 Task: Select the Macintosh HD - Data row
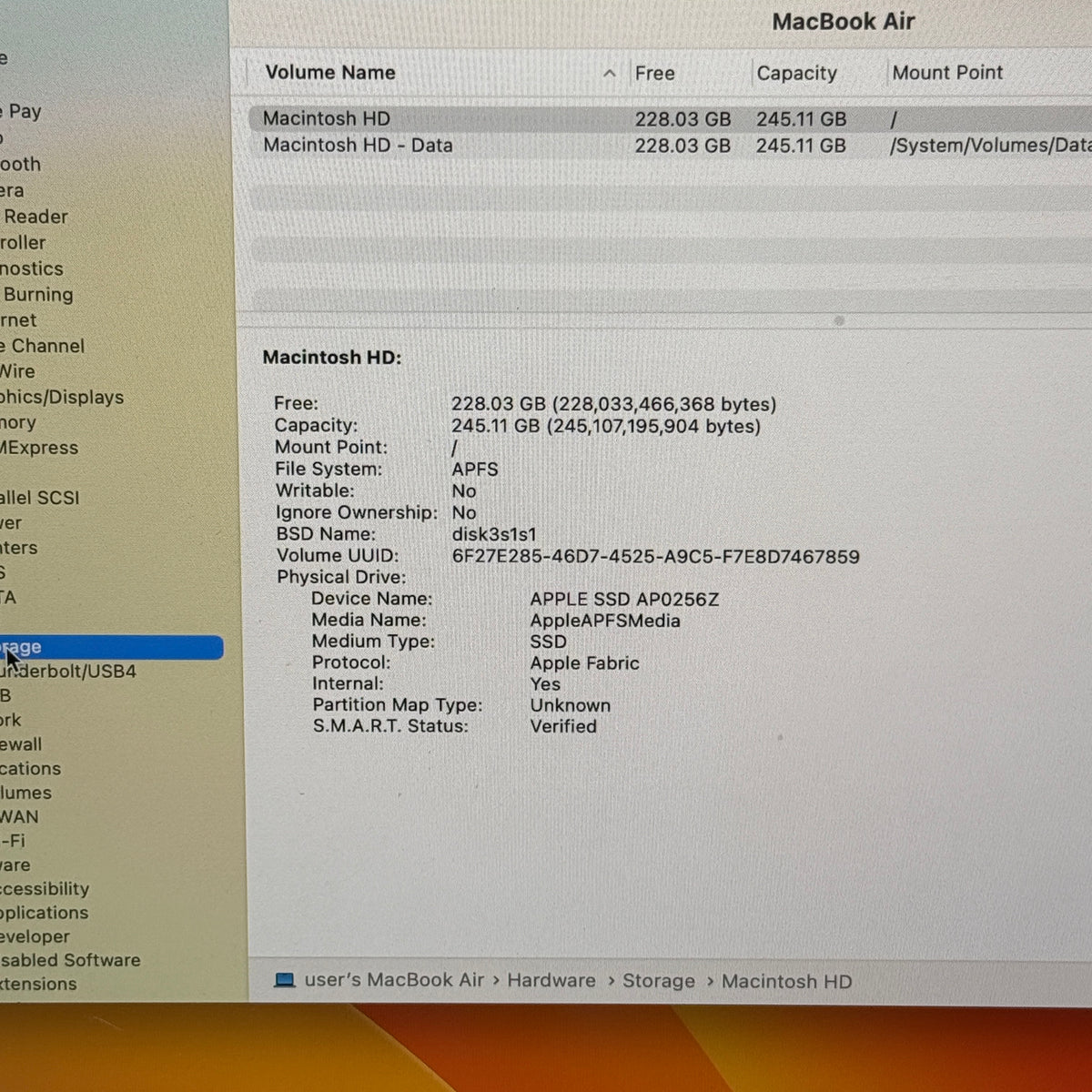click(x=670, y=146)
